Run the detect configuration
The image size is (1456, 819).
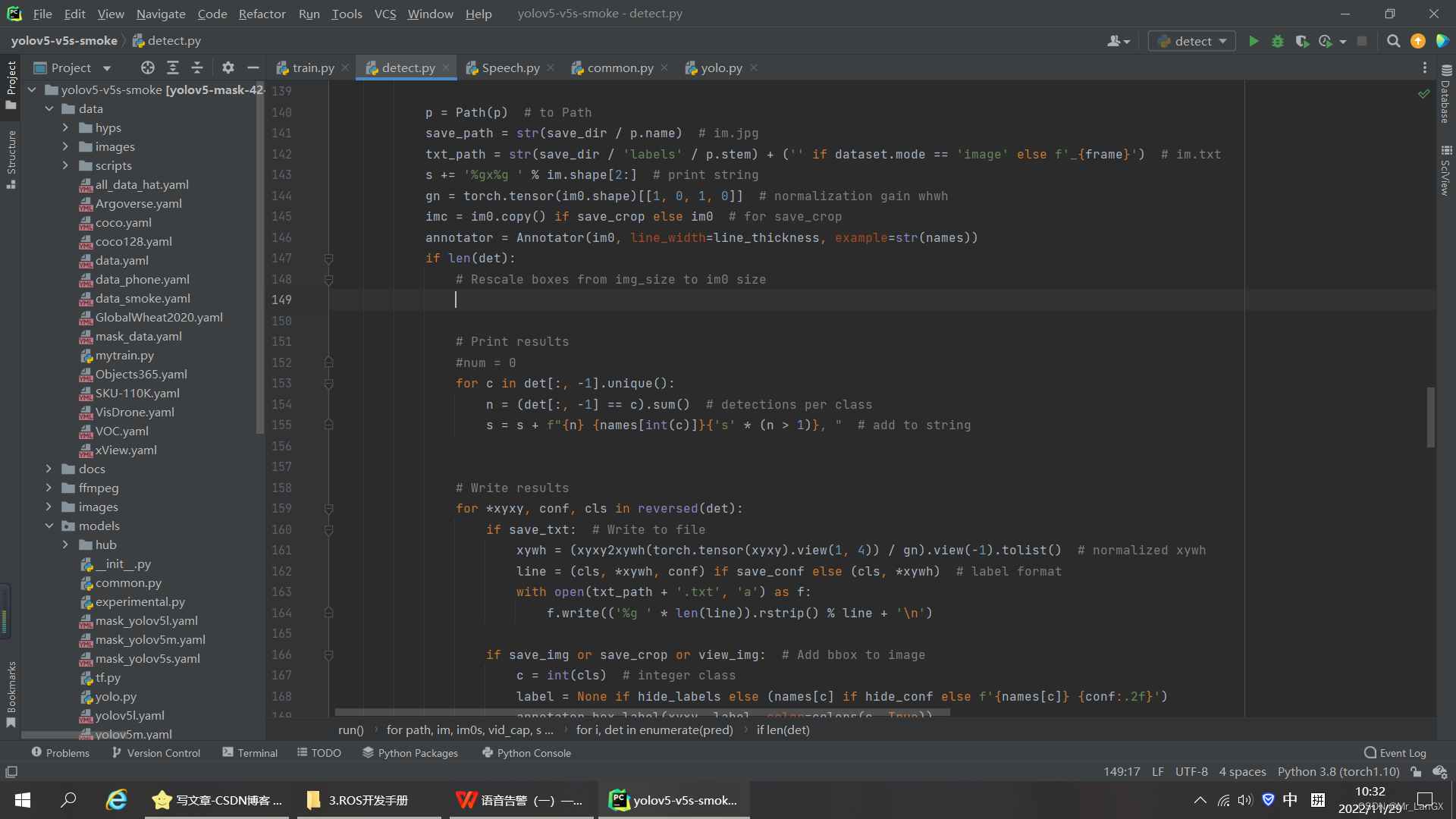[x=1254, y=41]
